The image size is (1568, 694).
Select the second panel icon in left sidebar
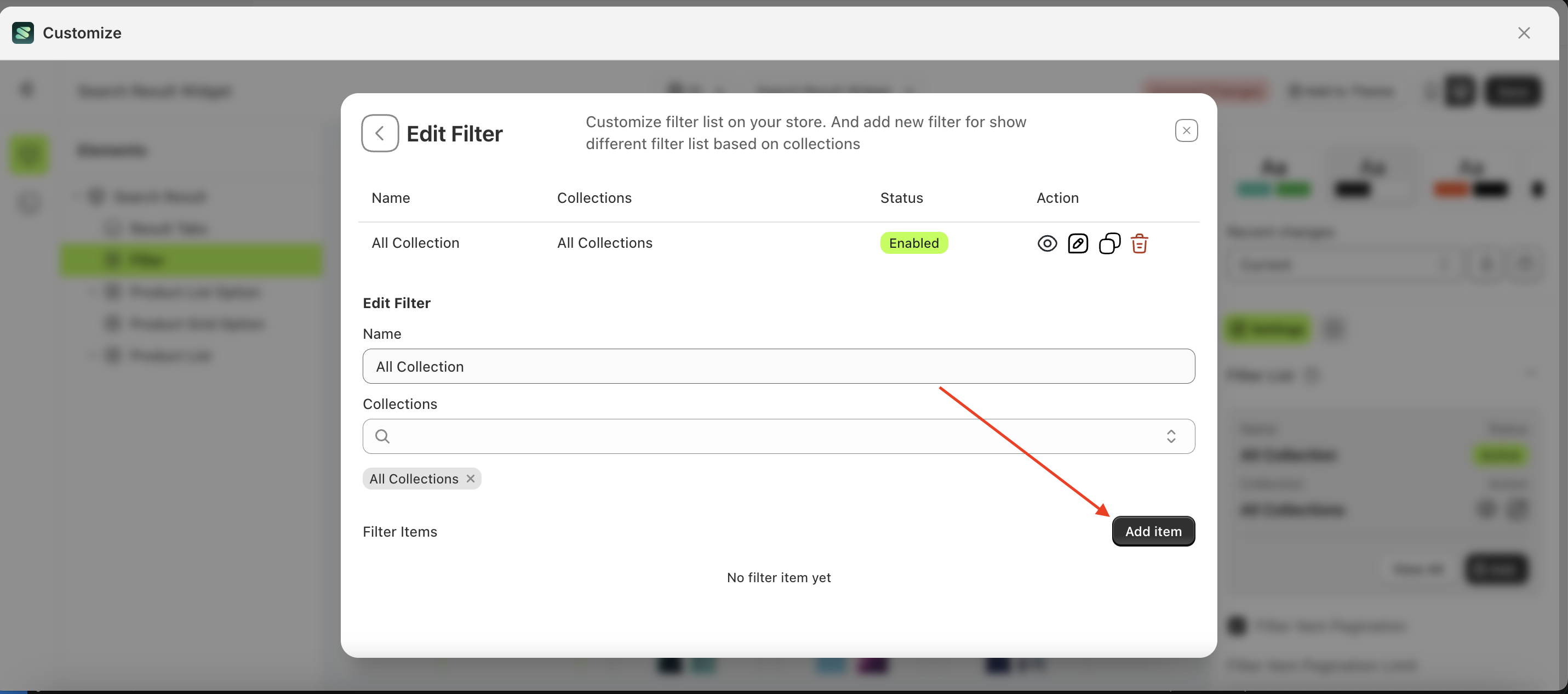pos(28,203)
